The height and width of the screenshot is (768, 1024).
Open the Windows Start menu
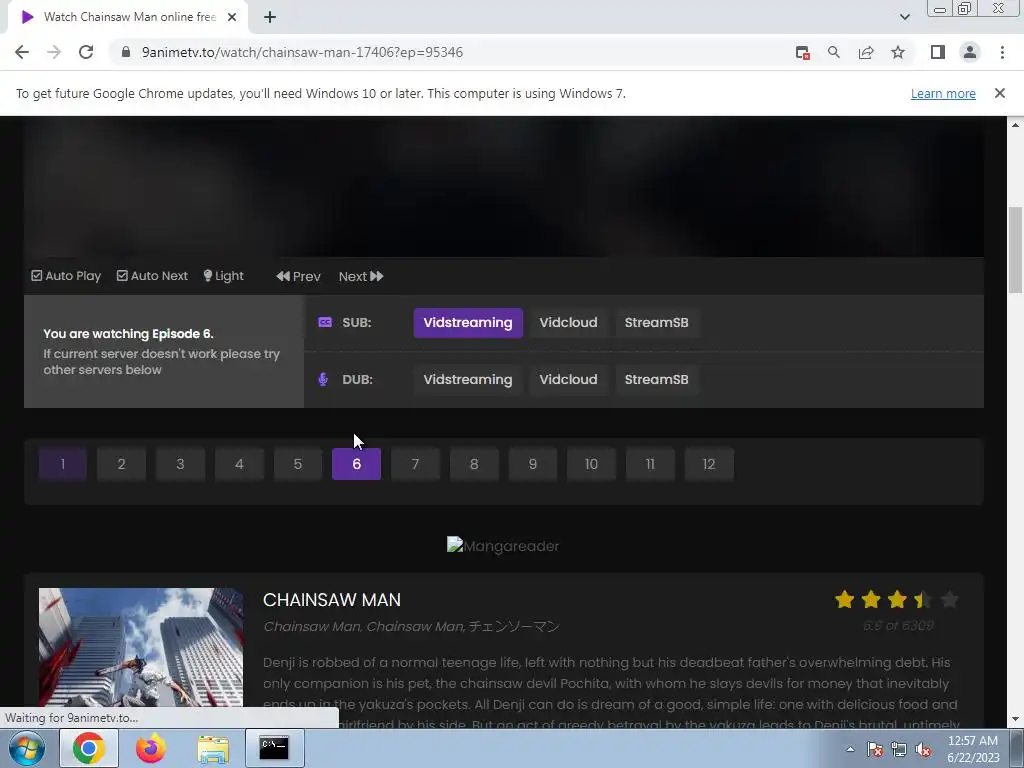coord(27,748)
